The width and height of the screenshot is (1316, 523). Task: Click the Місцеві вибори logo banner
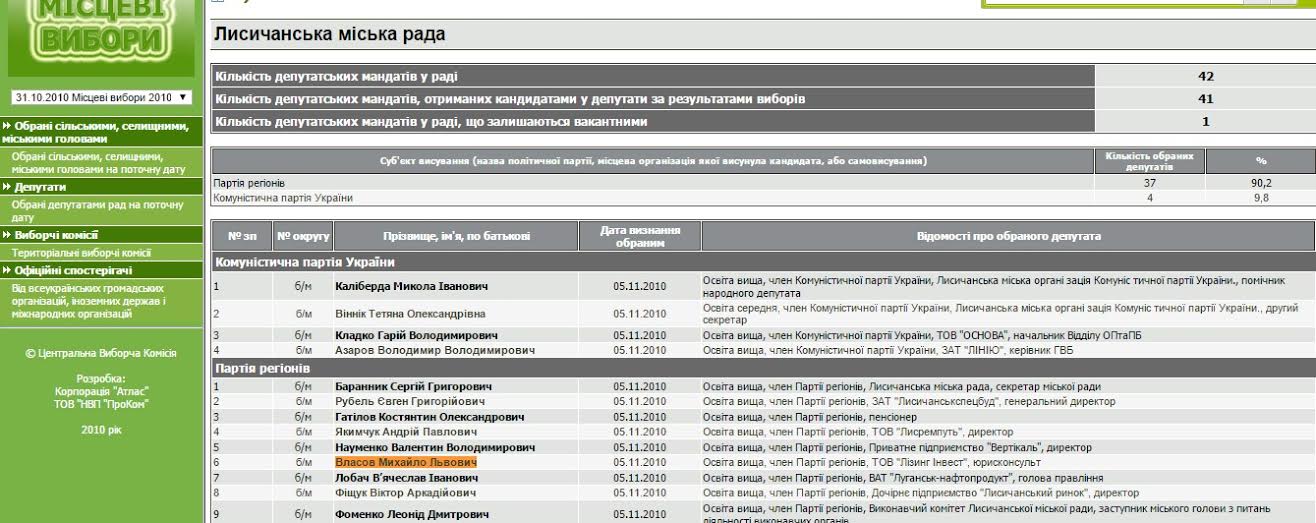point(100,30)
